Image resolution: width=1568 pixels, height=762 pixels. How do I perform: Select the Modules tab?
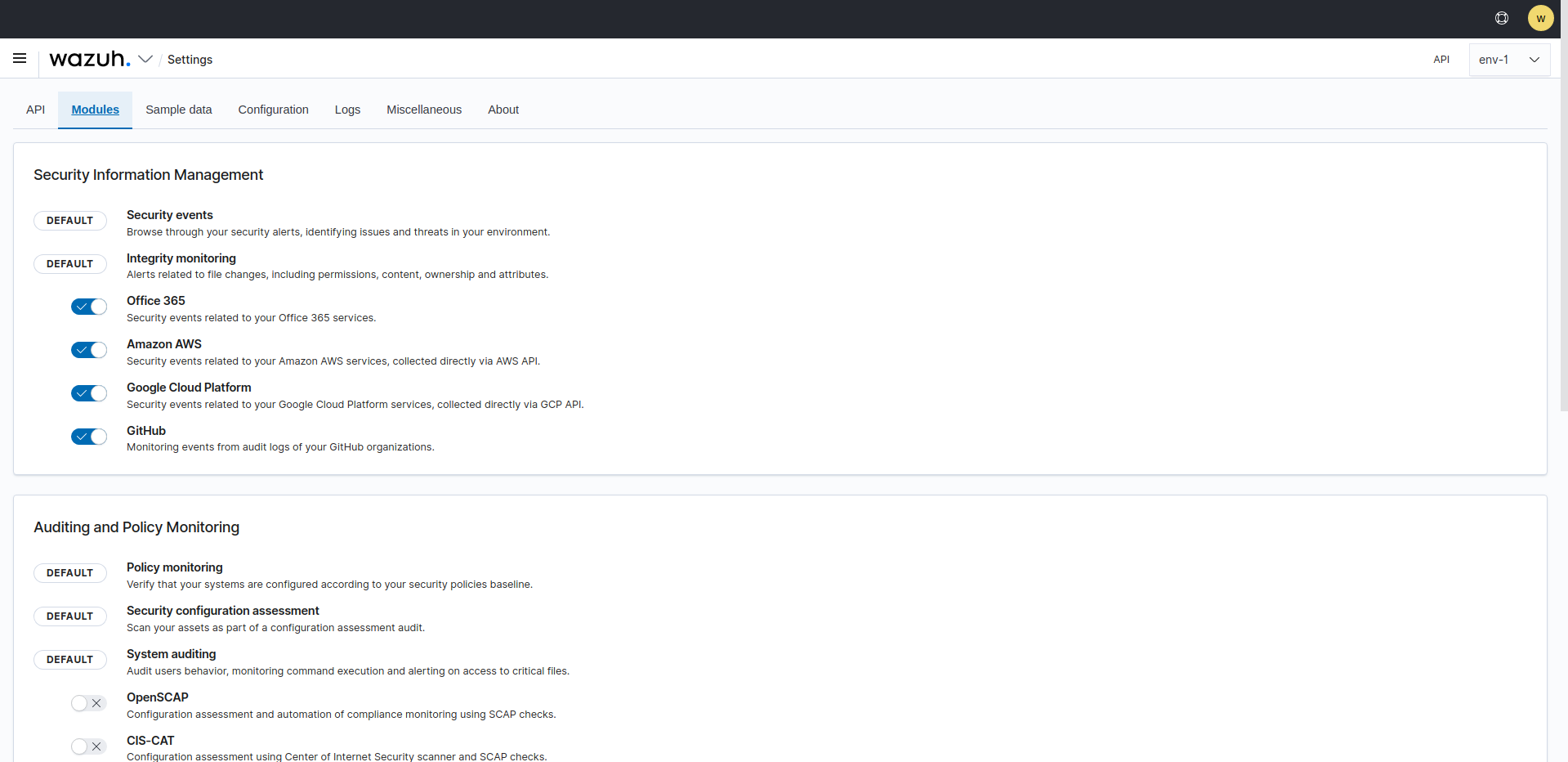(95, 110)
